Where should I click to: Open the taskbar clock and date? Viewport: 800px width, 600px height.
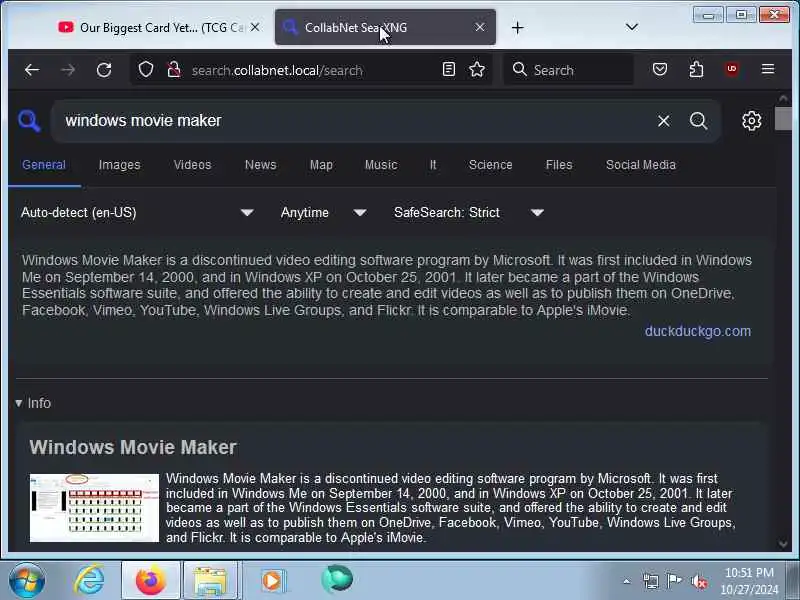749,581
